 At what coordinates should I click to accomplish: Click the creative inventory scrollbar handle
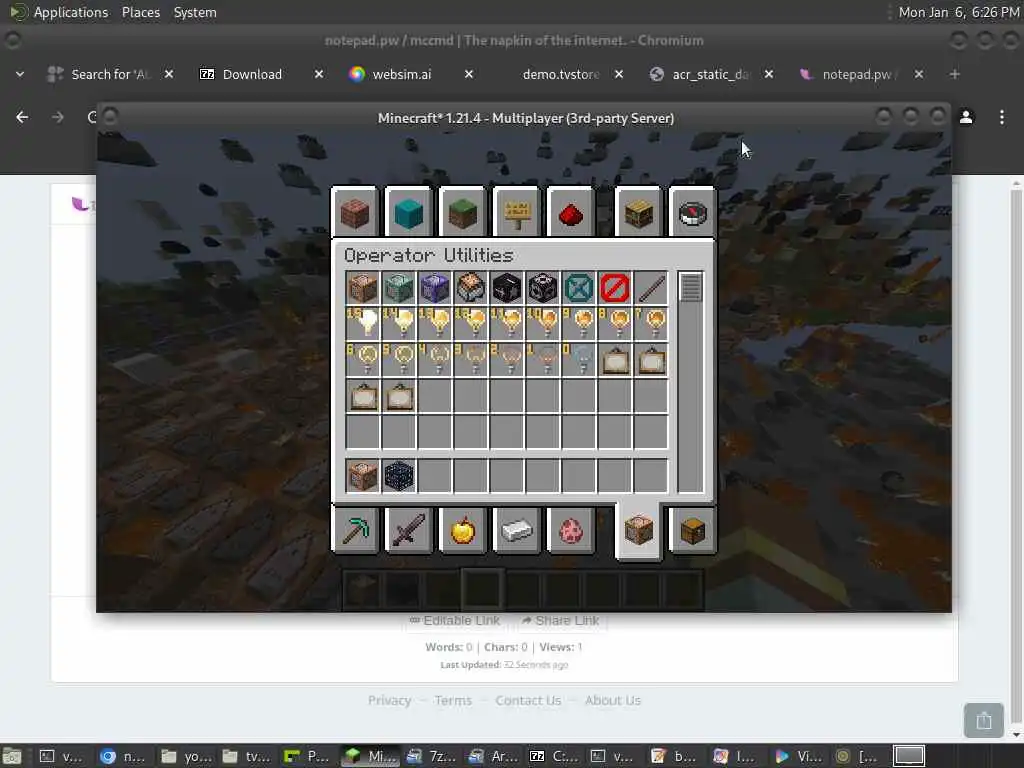coord(691,287)
